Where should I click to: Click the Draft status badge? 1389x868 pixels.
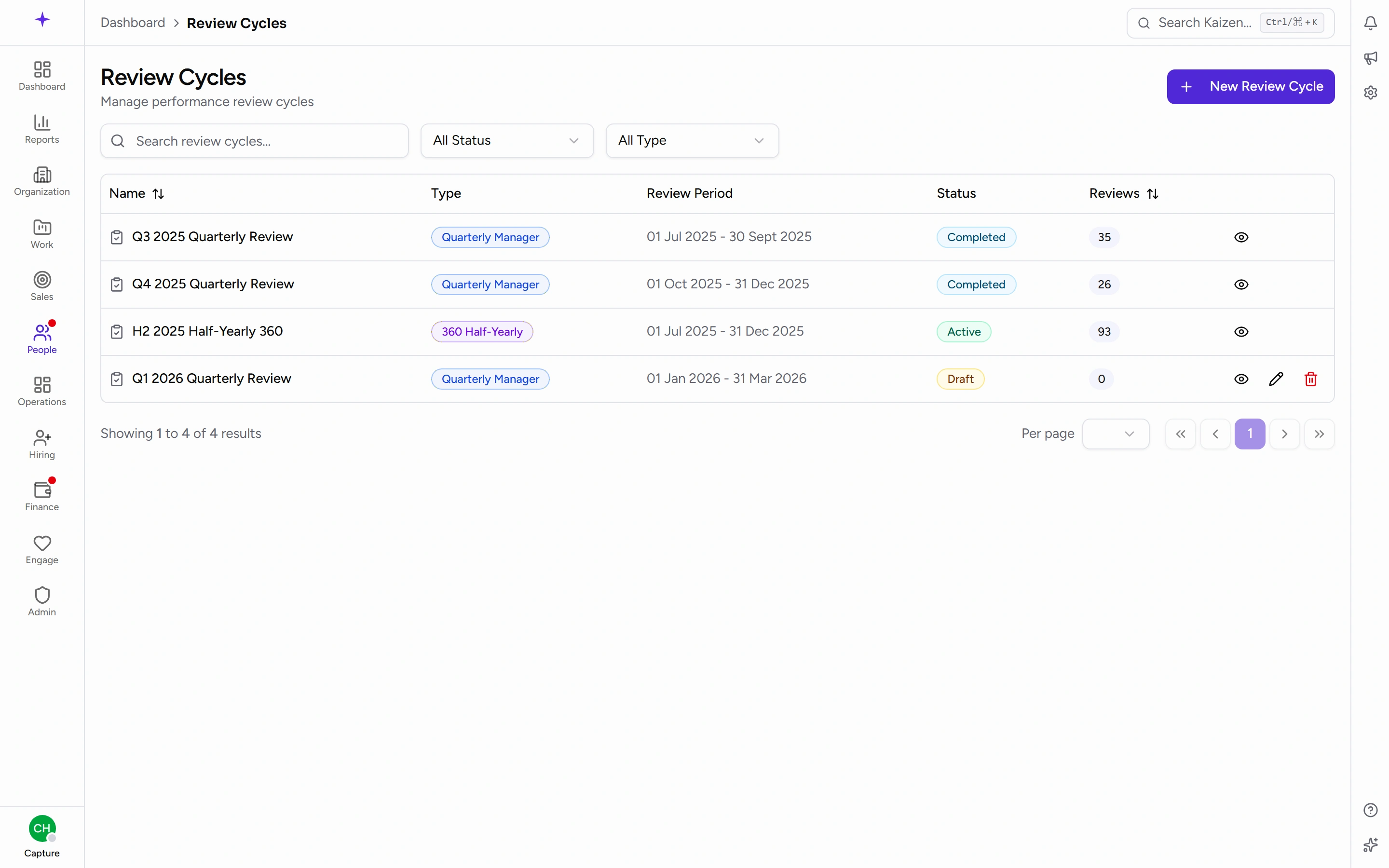960,379
